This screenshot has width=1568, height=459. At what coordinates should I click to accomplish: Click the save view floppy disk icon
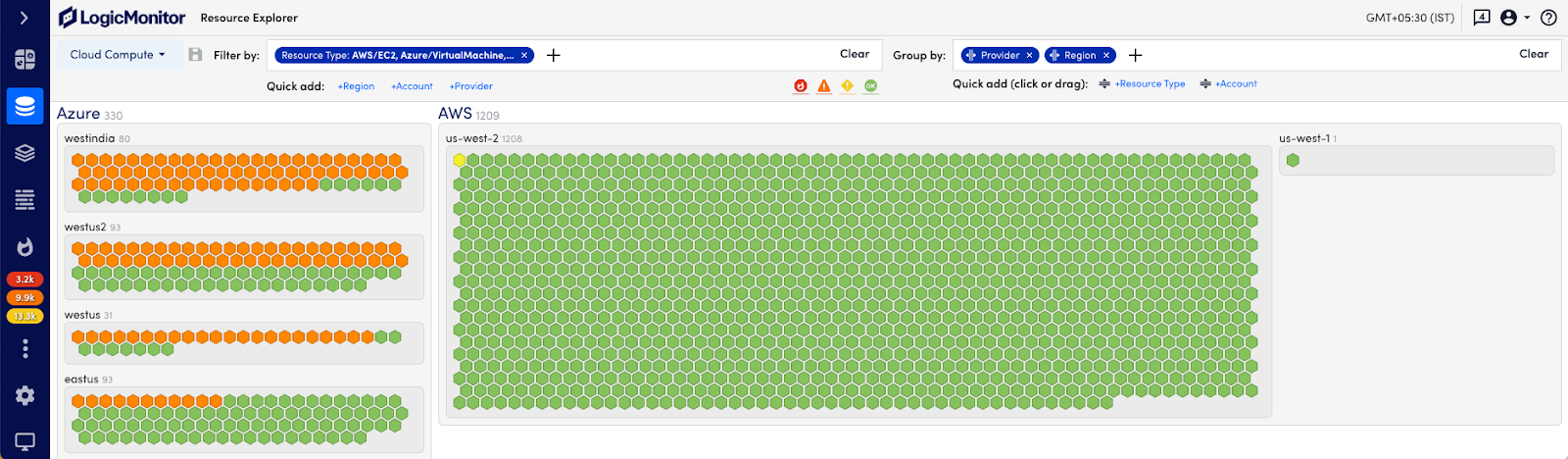[x=195, y=55]
